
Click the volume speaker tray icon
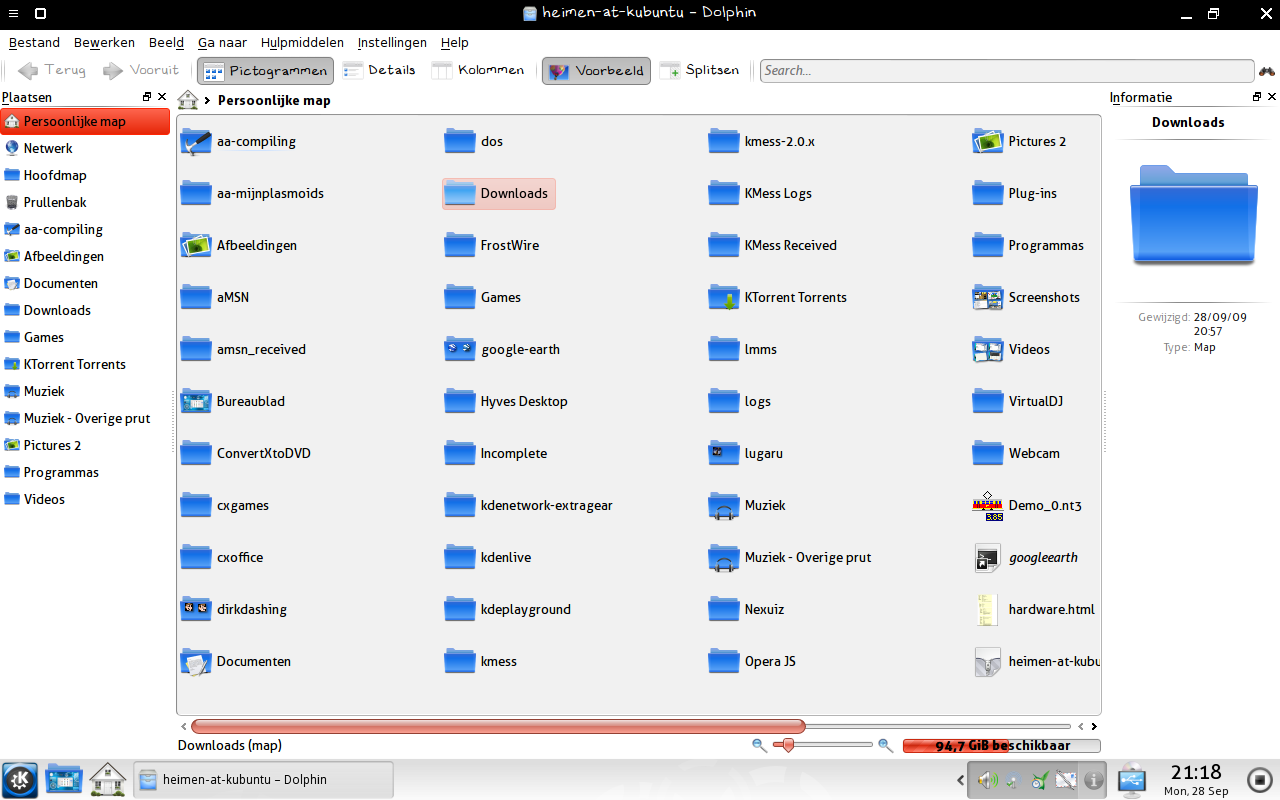tap(987, 780)
